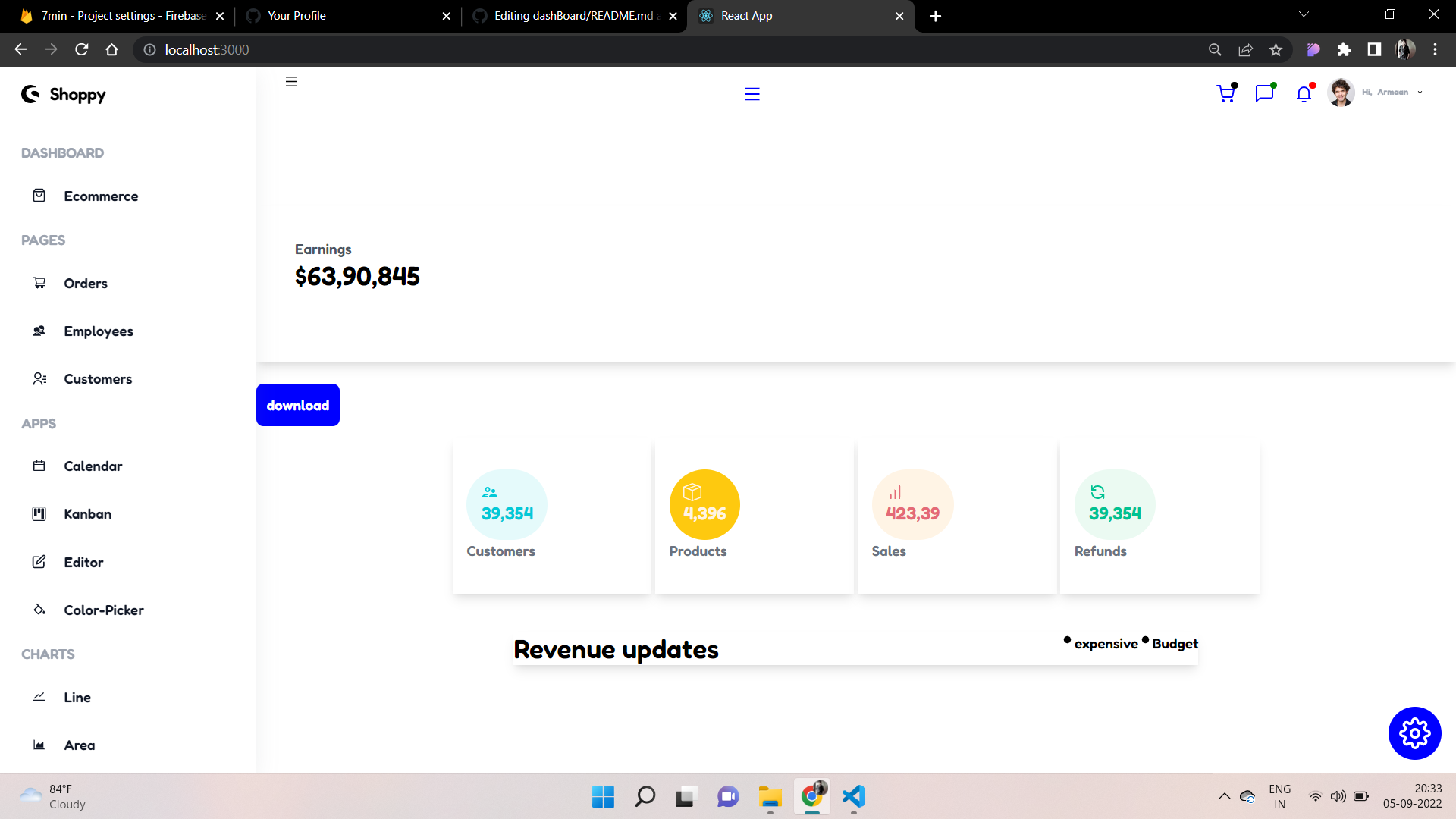Open the chat icon in top bar
This screenshot has height=819, width=1456.
point(1265,93)
